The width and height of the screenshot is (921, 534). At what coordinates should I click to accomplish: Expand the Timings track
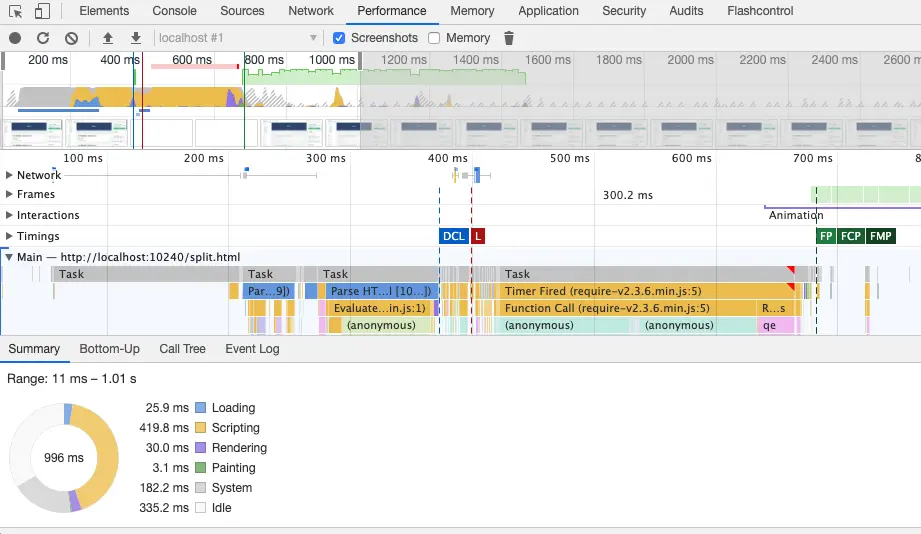[x=9, y=236]
